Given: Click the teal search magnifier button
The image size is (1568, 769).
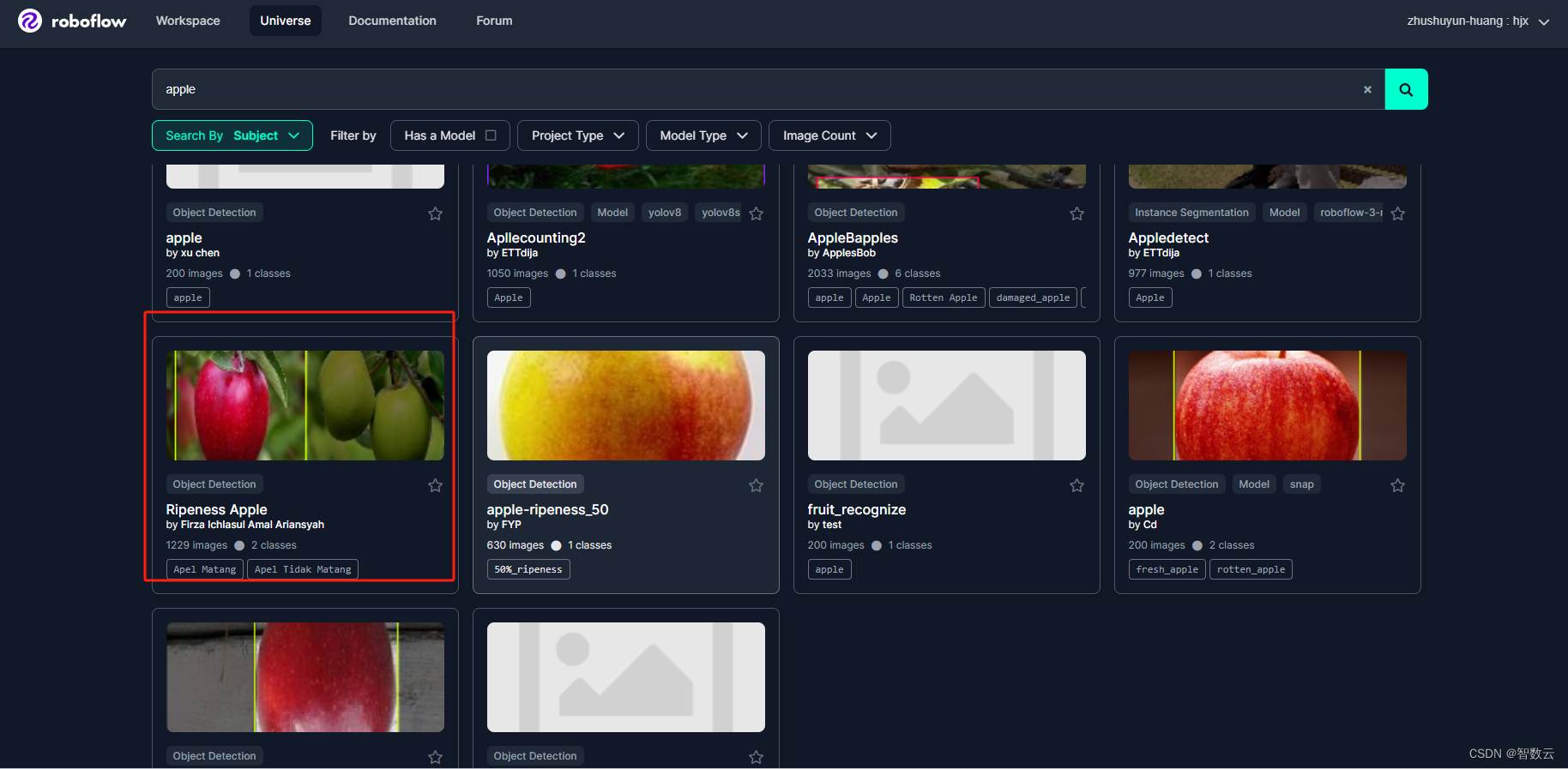Looking at the screenshot, I should (1406, 89).
